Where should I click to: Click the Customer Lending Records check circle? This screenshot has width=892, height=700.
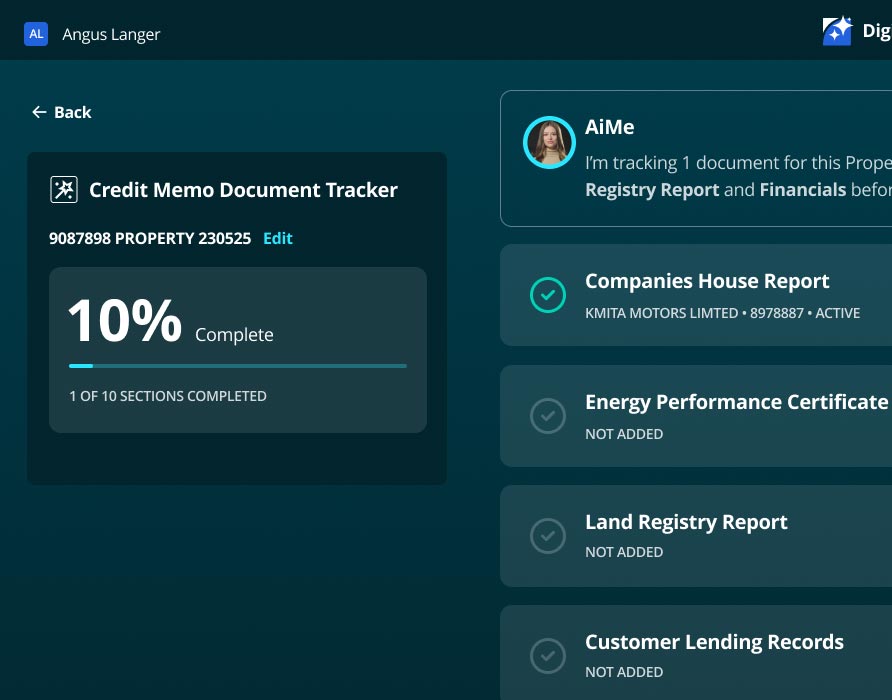[x=548, y=656]
